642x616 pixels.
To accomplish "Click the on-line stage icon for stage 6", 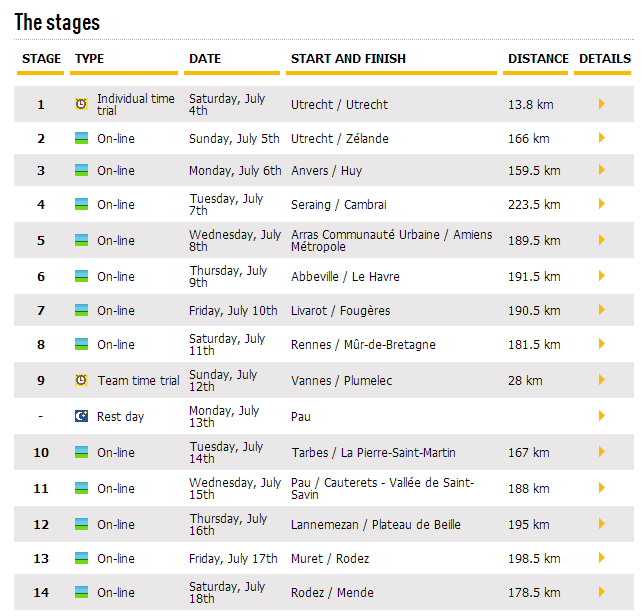I will point(81,276).
